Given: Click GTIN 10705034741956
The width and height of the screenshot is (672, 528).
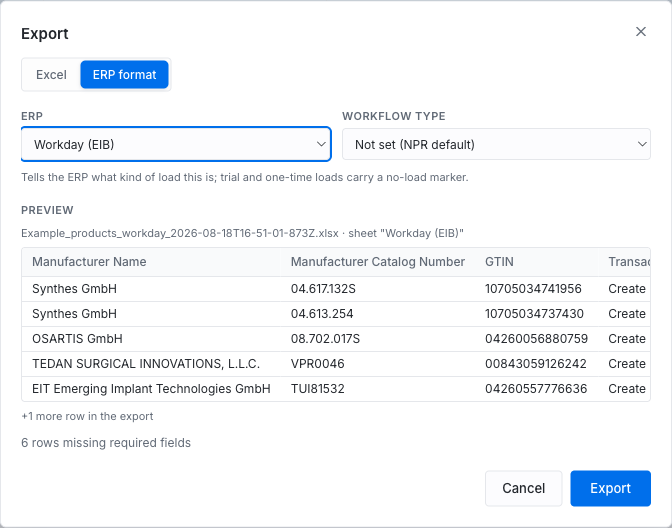Looking at the screenshot, I should click(533, 289).
